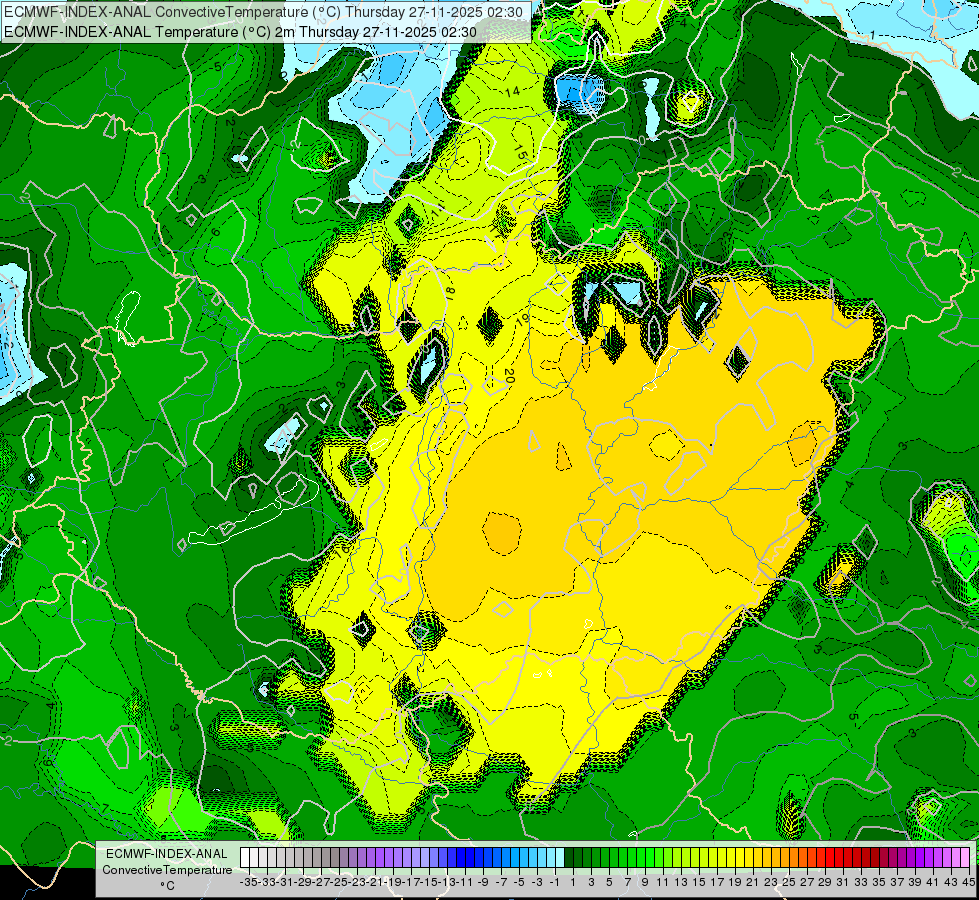
Task: Click the legend value '25'
Action: point(789,882)
